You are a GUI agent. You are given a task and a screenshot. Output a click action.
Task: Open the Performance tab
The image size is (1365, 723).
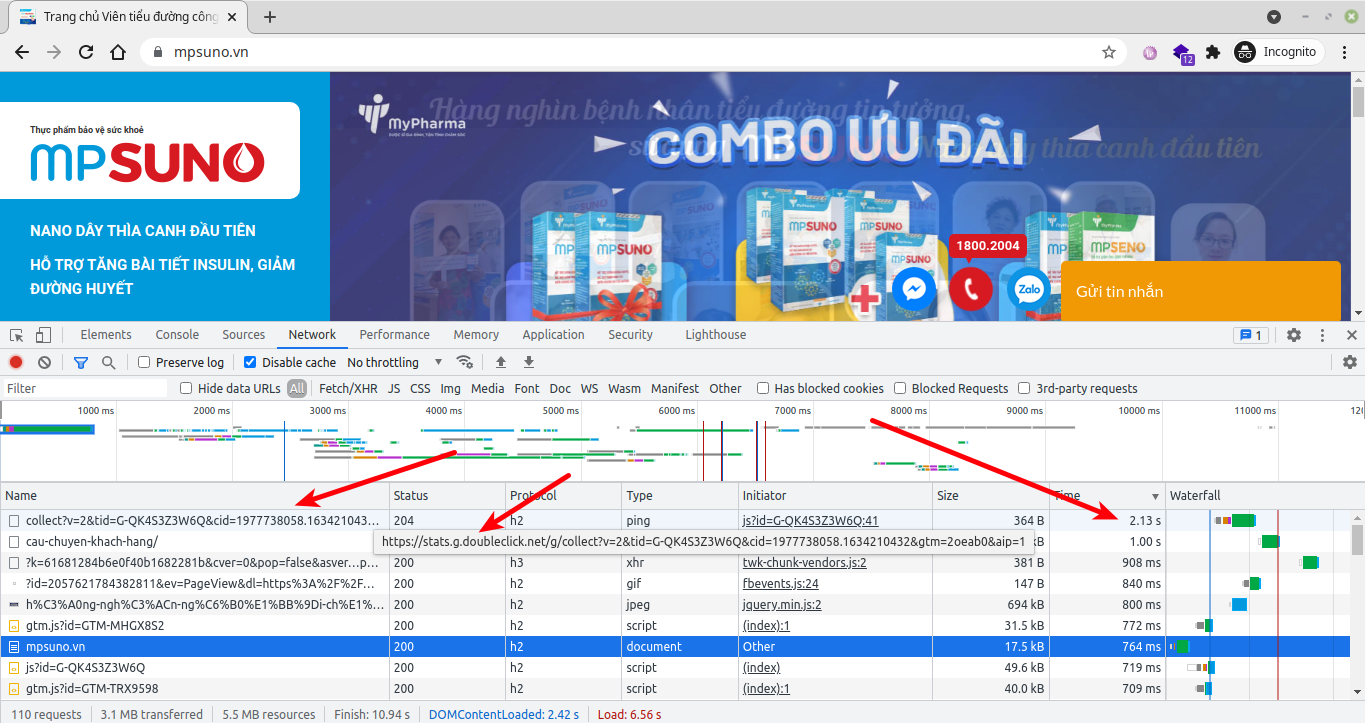tap(394, 335)
